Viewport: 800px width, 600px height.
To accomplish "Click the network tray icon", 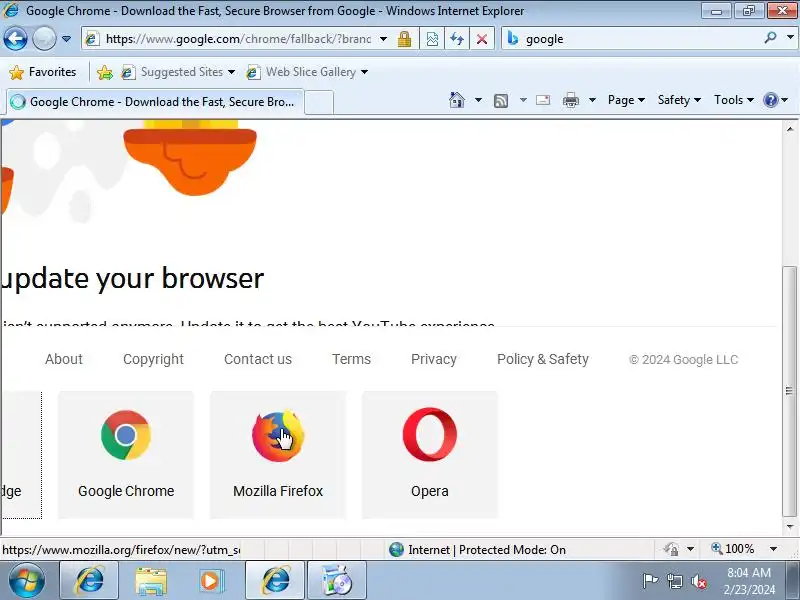I will [674, 581].
